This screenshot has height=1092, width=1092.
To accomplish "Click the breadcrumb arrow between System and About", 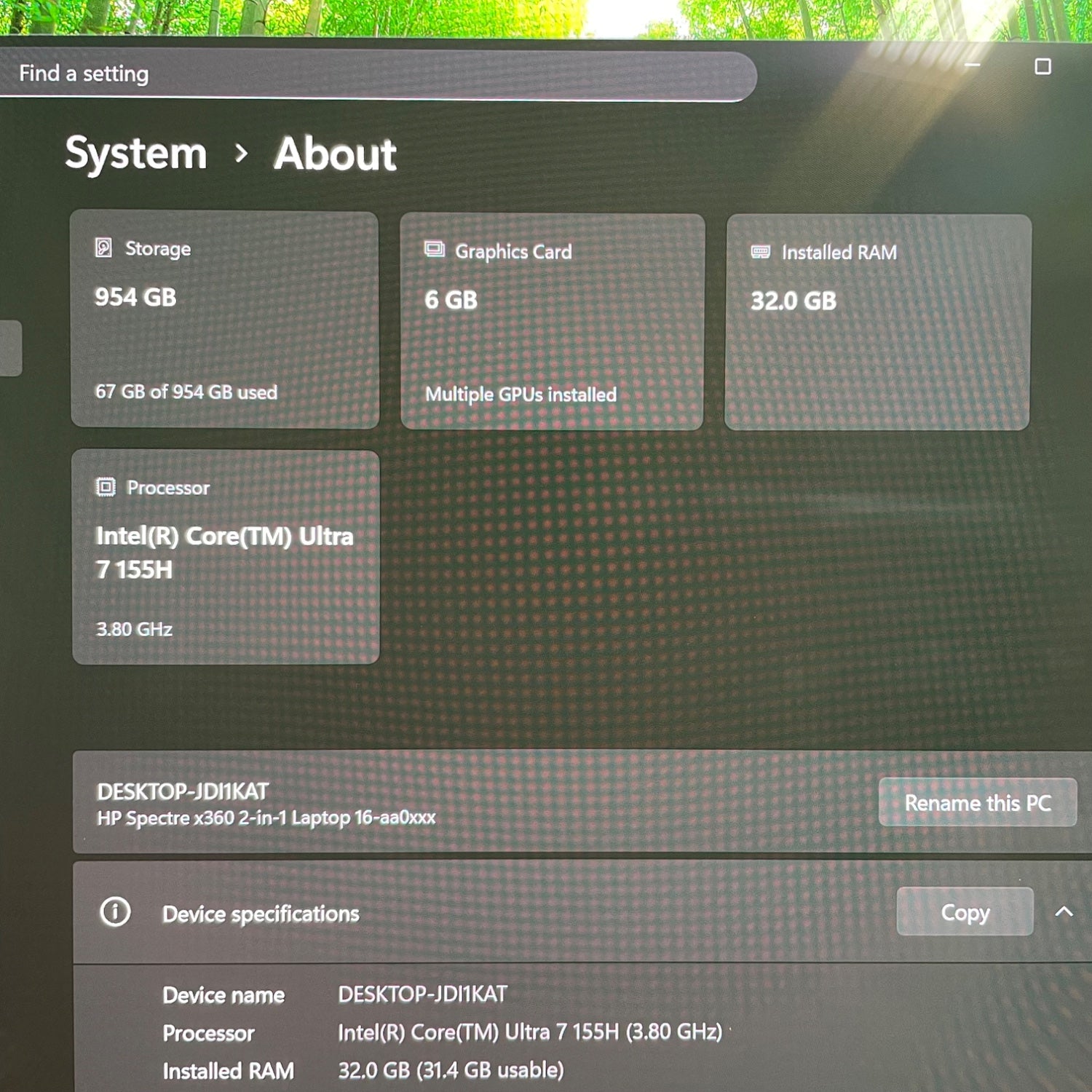I will pos(241,154).
